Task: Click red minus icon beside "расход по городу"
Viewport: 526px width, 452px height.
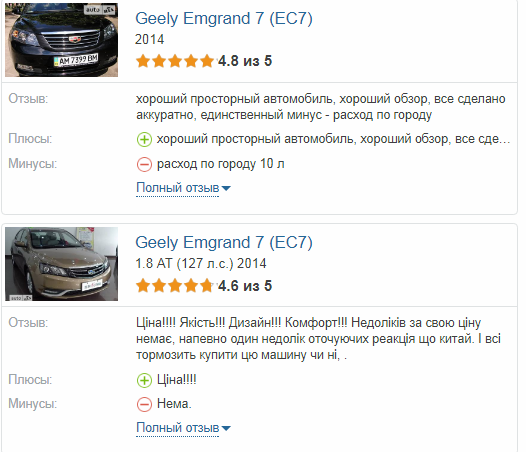Action: click(144, 164)
